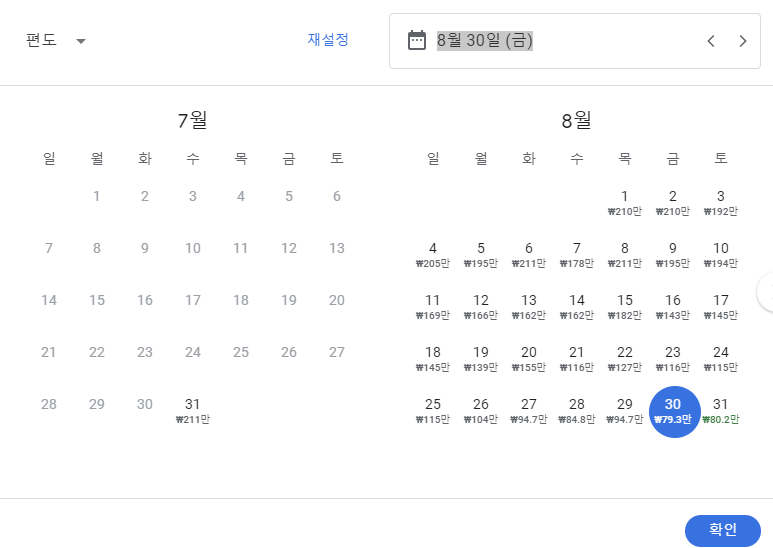This screenshot has height=548, width=773.
Task: Select August 10 priced ₩194만
Action: 721,255
